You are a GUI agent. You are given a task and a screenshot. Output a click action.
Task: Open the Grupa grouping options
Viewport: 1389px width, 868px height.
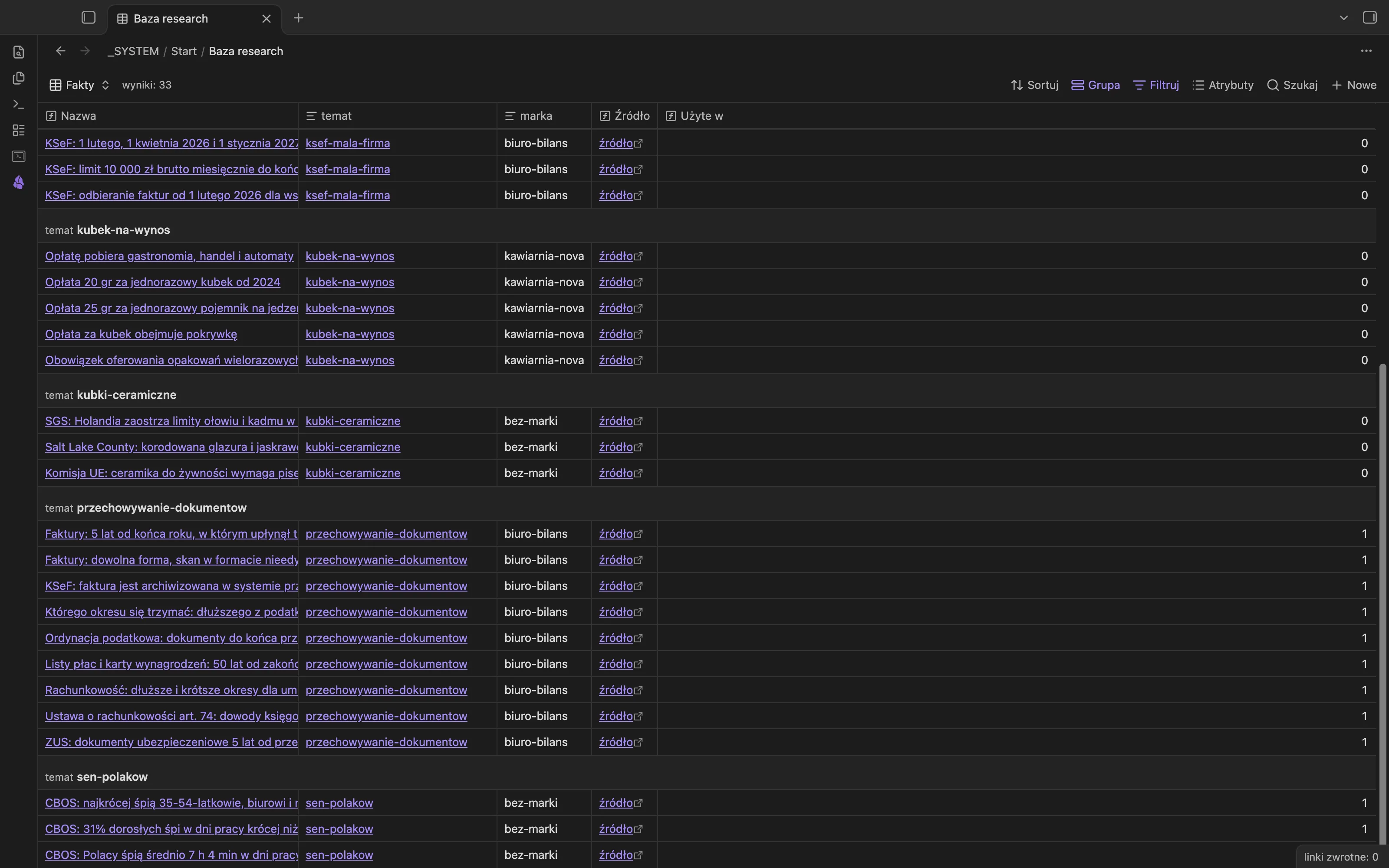(x=1095, y=85)
